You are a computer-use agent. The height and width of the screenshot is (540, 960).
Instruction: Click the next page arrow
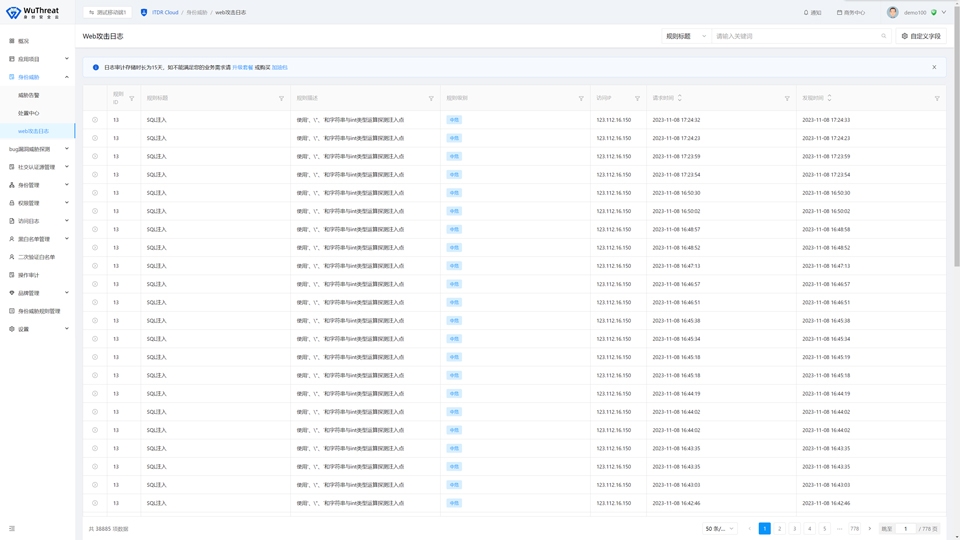[869, 528]
